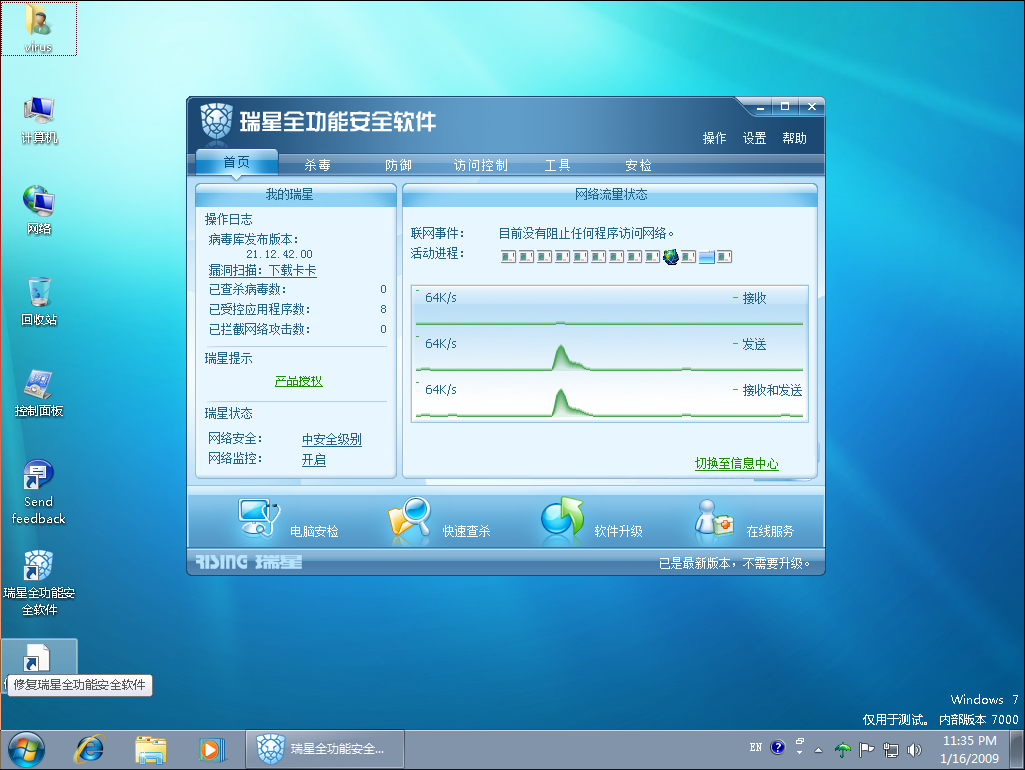
Task: Open the volume speaker tray icon
Action: (914, 749)
